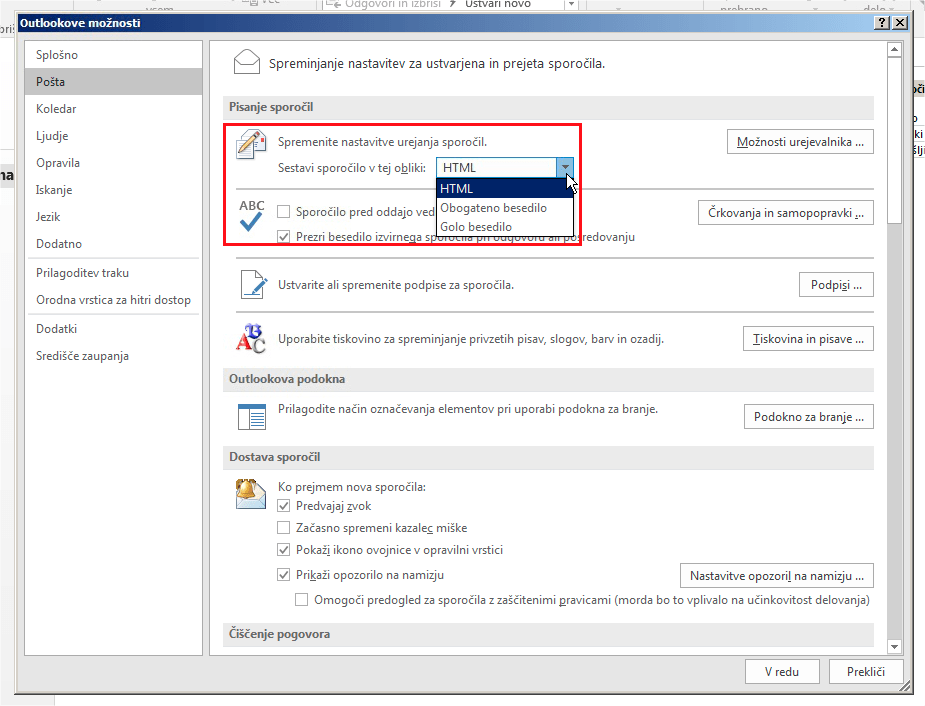Toggle Pokaži ikono ovojnice v opravilni vrstici
The width and height of the screenshot is (925, 706).
(x=284, y=550)
